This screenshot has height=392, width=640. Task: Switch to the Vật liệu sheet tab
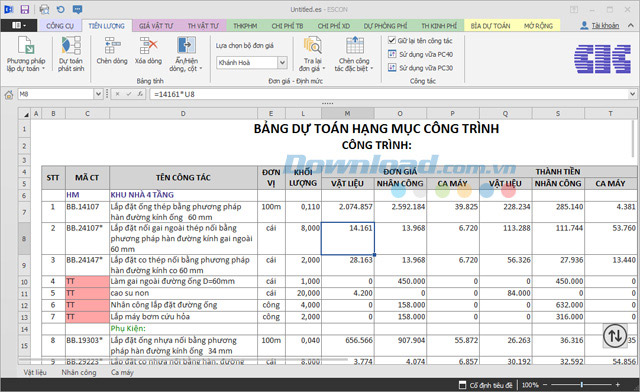point(35,372)
